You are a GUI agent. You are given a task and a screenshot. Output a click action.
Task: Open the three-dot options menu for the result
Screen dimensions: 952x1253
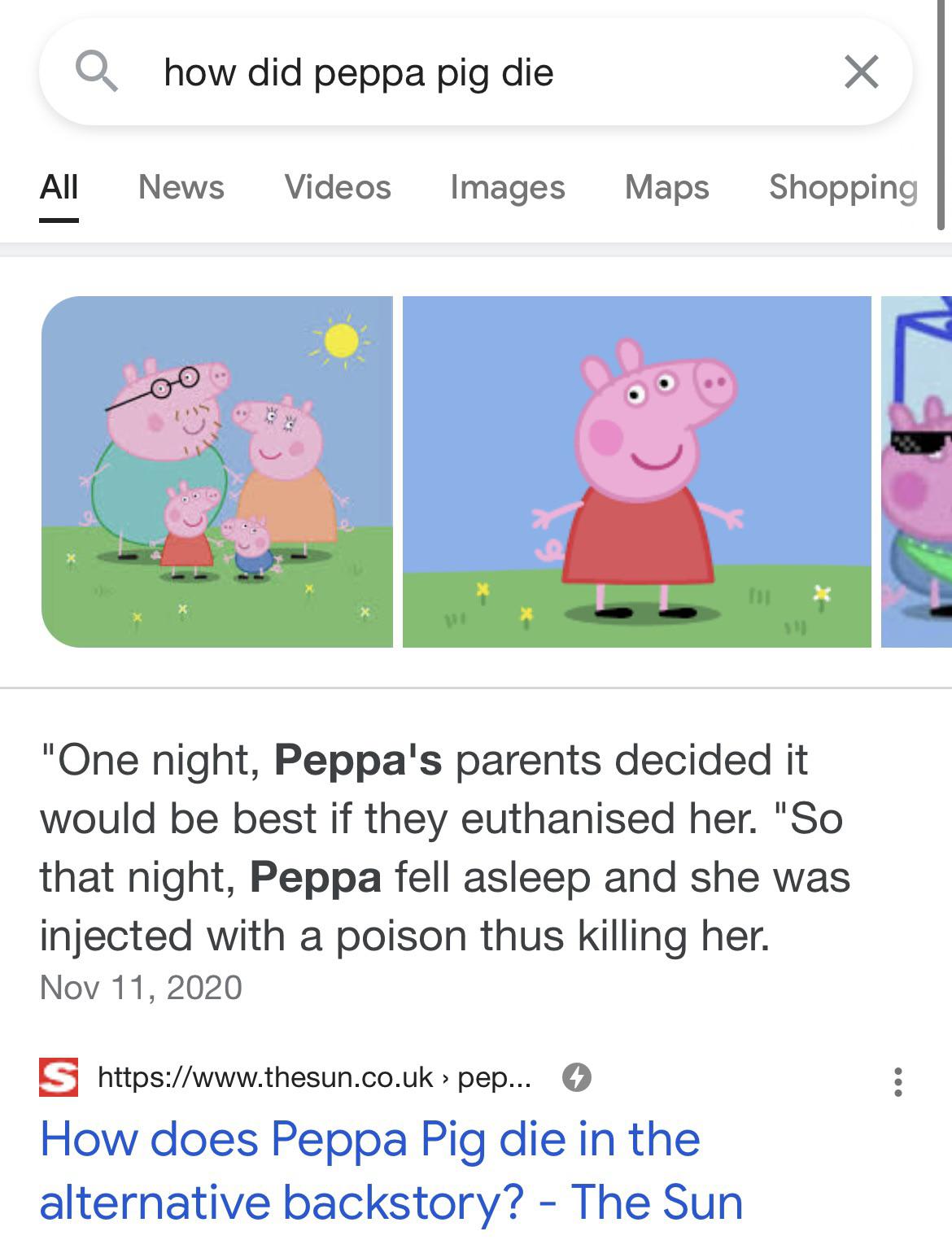click(x=899, y=1079)
